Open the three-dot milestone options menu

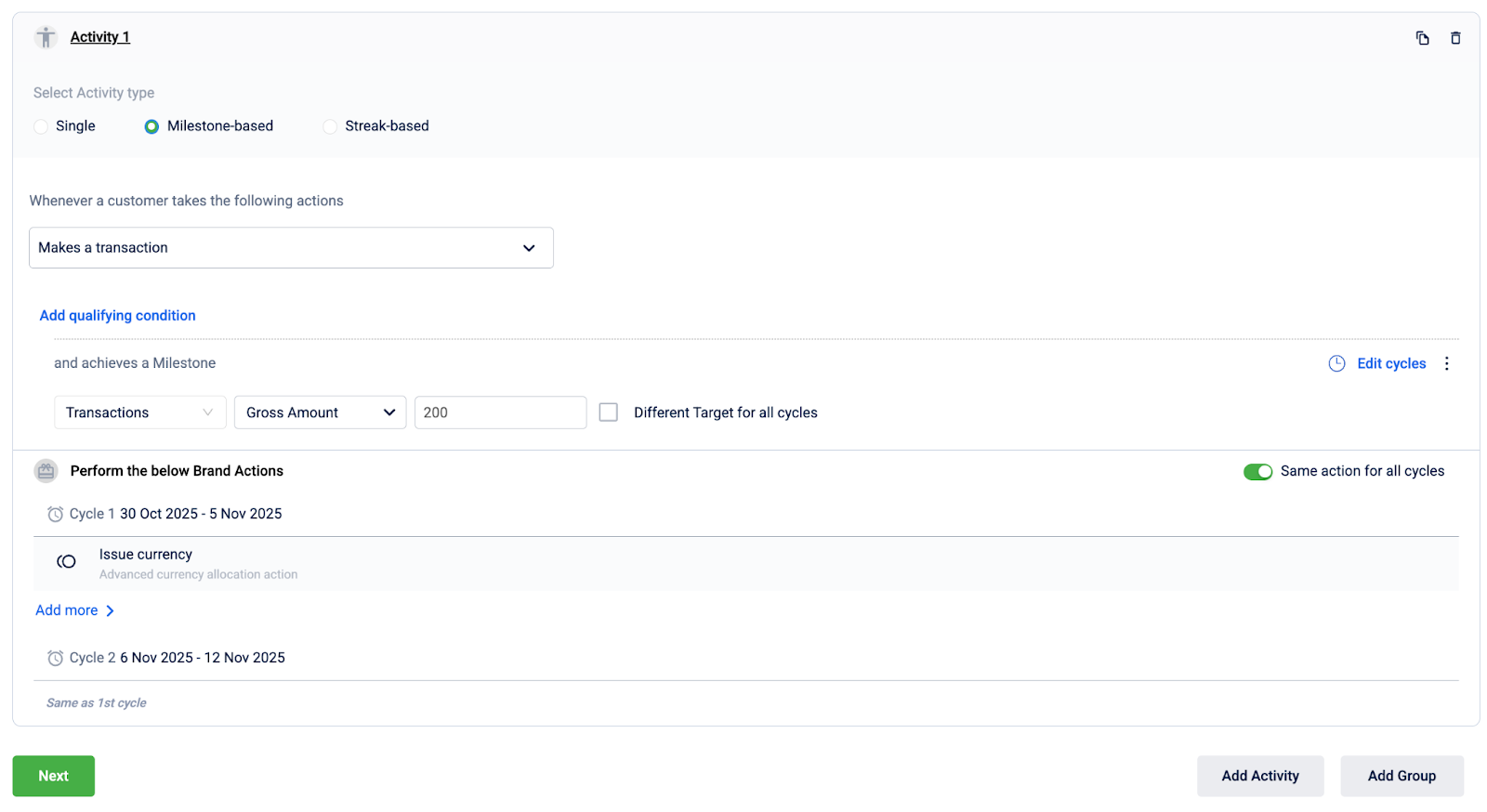click(x=1446, y=363)
